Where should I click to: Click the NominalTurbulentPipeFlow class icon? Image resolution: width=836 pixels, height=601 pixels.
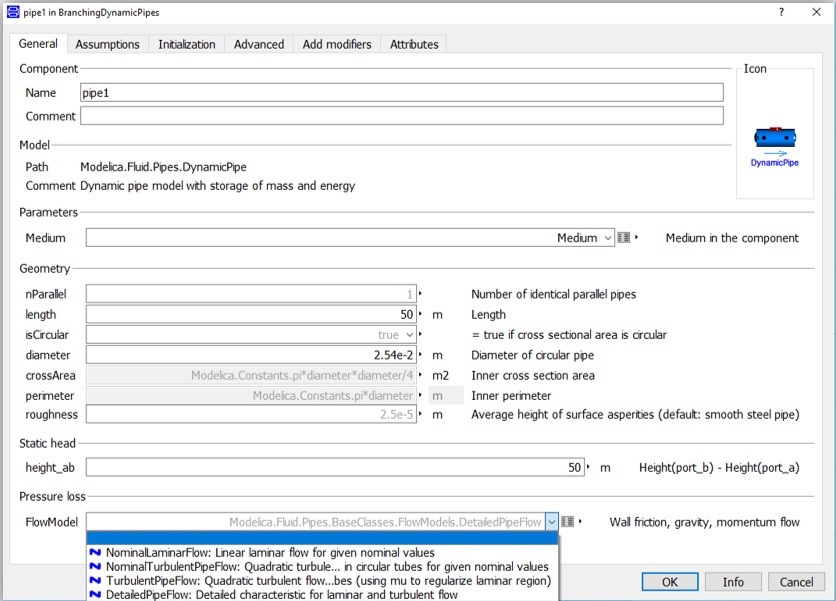coord(95,566)
